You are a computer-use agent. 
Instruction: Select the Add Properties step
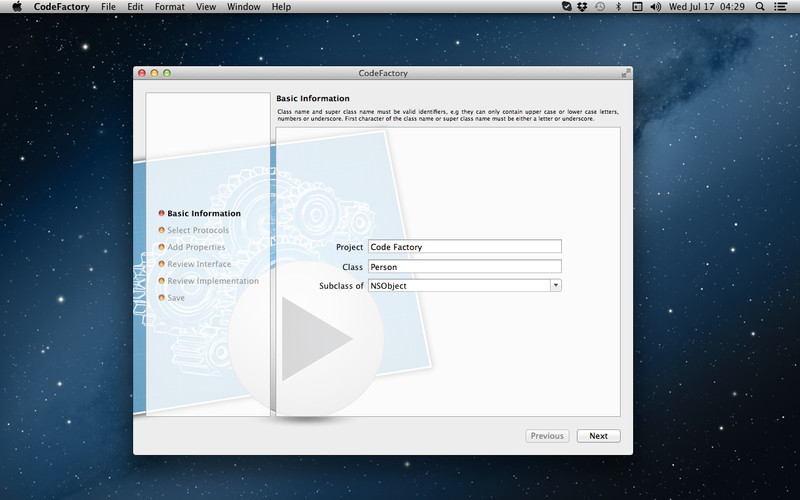click(192, 247)
